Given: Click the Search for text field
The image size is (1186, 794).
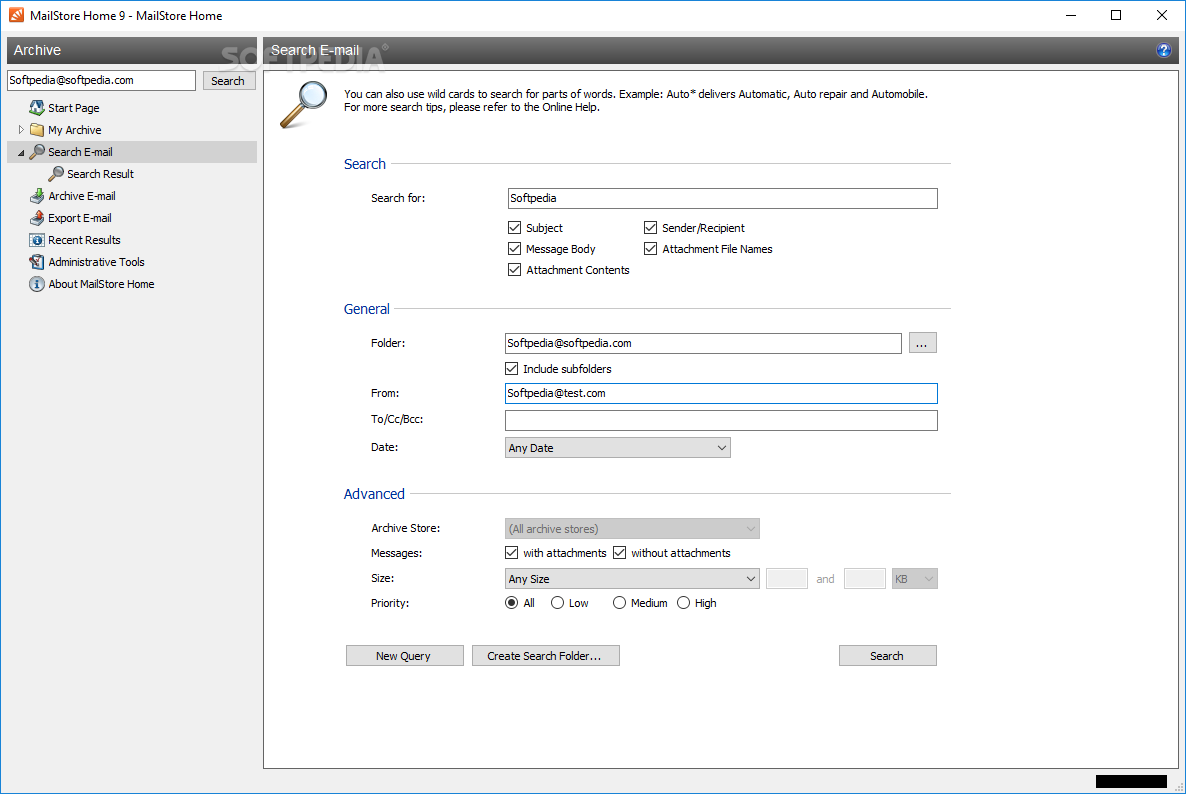Looking at the screenshot, I should pos(722,198).
